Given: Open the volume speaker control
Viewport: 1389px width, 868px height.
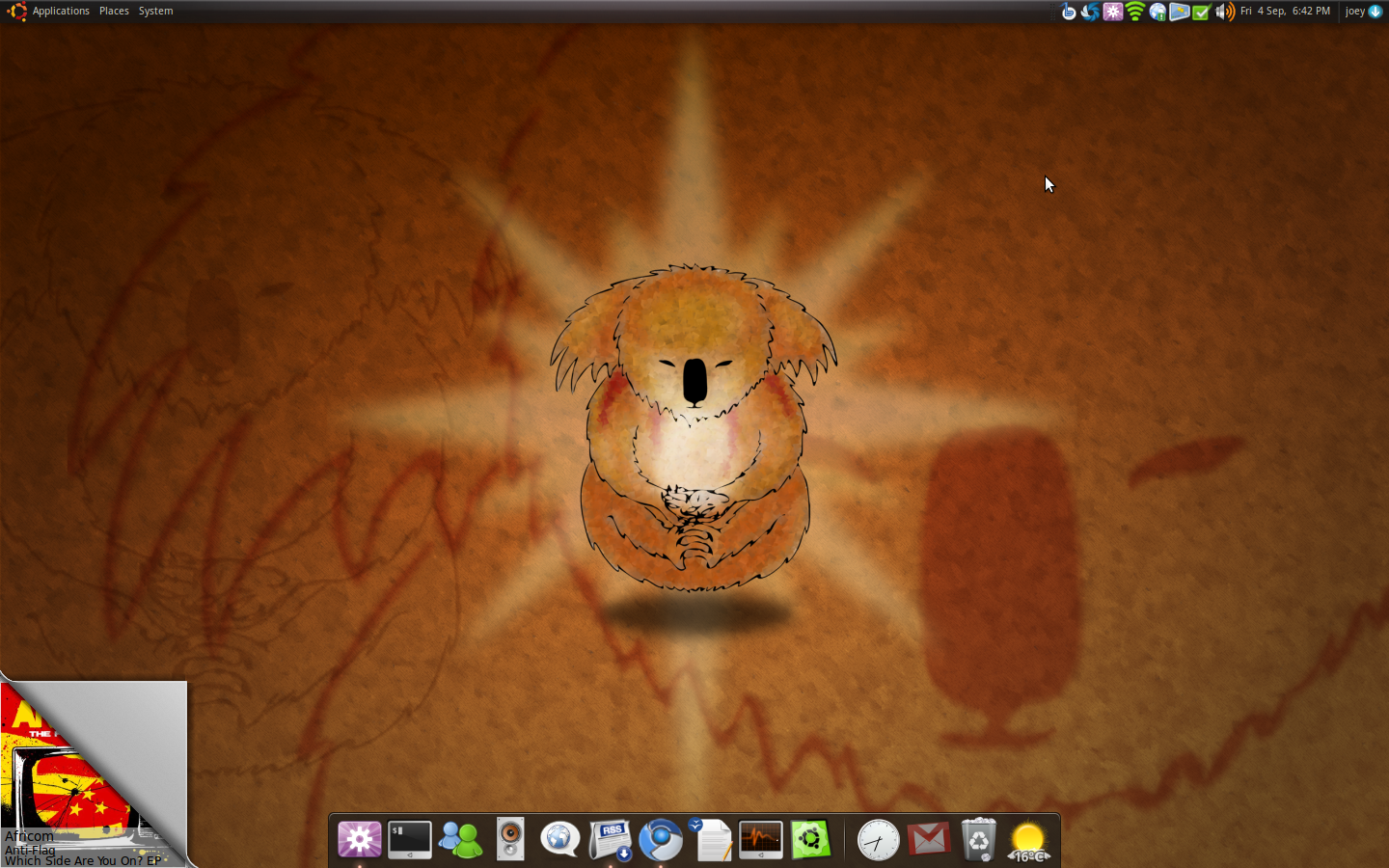Looking at the screenshot, I should pos(1224,12).
